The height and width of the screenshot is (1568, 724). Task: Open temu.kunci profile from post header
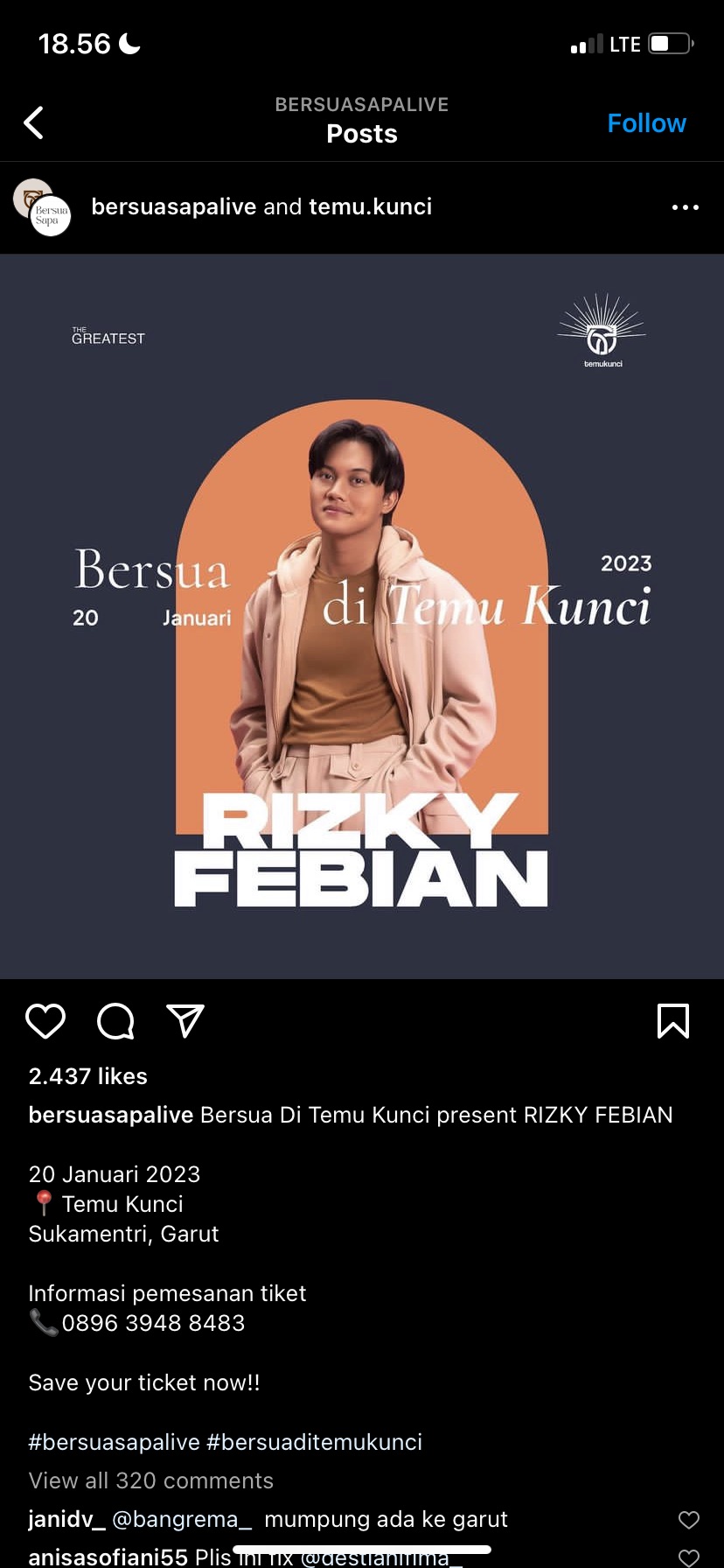point(370,206)
